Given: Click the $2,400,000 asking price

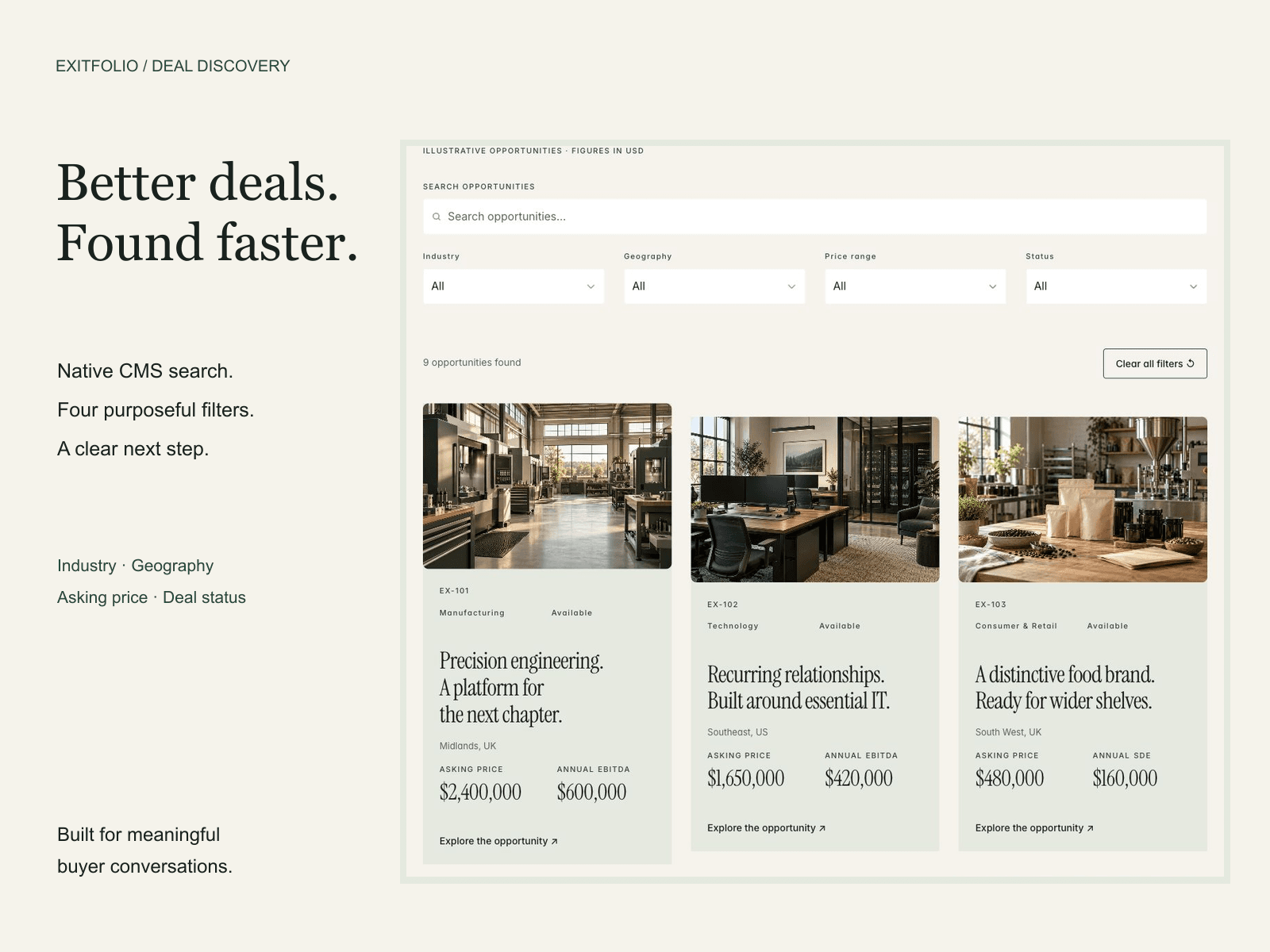Looking at the screenshot, I should pyautogui.click(x=480, y=792).
